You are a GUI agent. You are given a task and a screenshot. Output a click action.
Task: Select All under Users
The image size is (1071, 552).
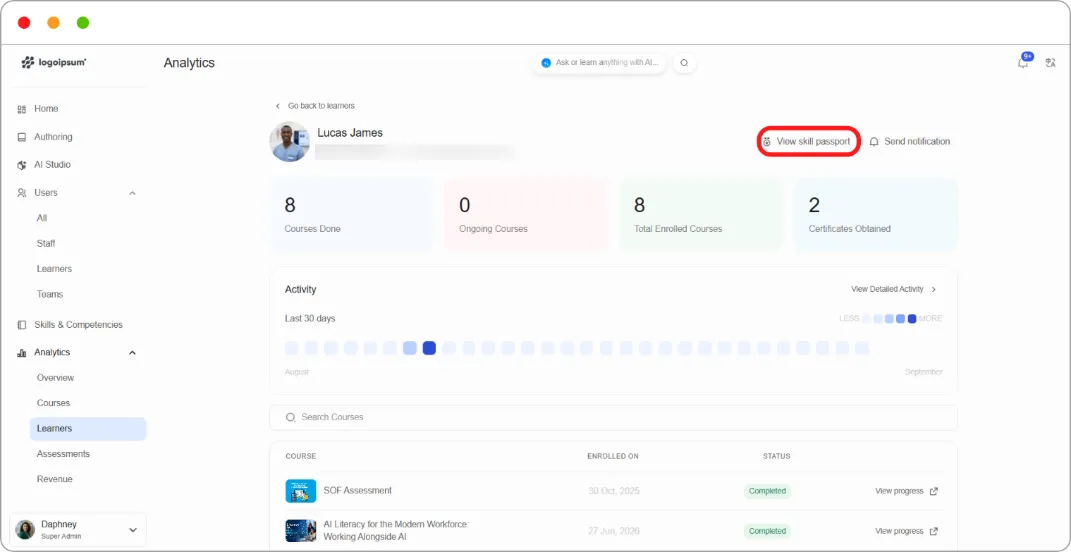click(x=42, y=218)
